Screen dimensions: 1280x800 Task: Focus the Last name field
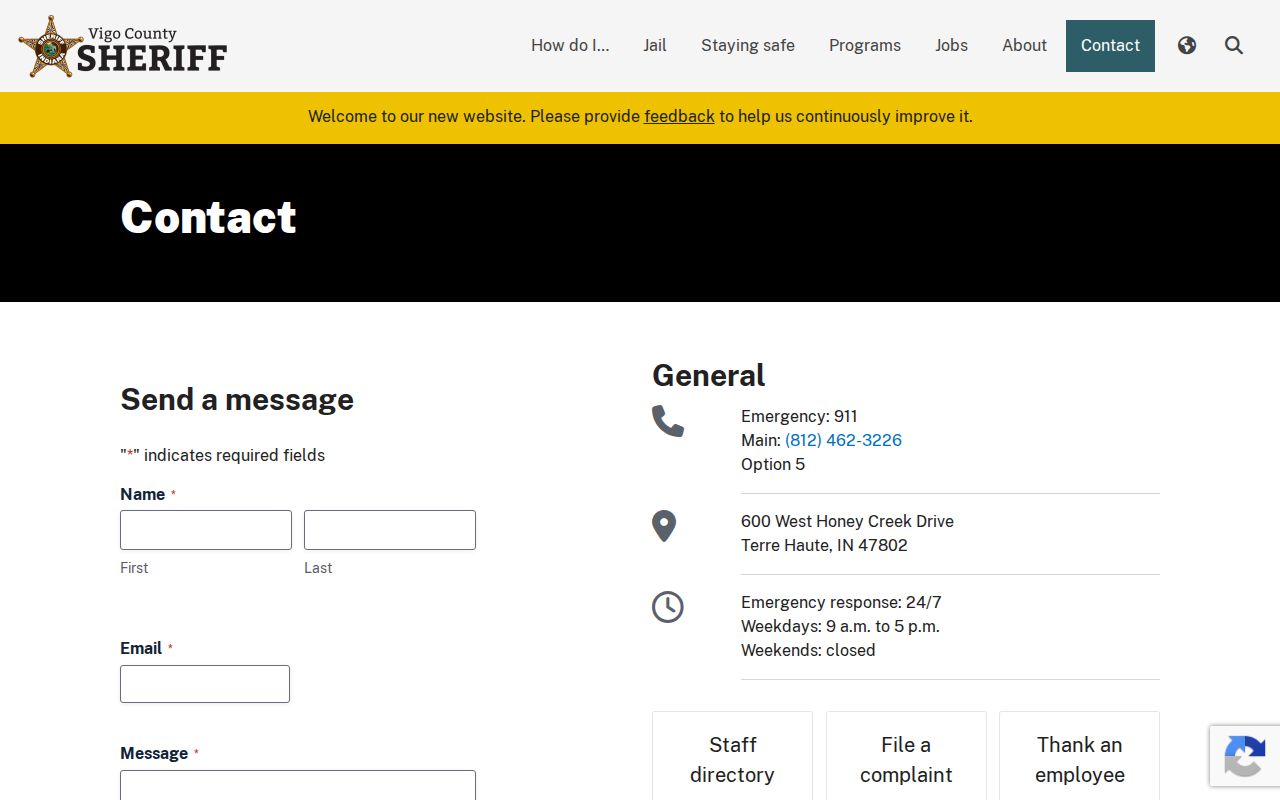(390, 530)
